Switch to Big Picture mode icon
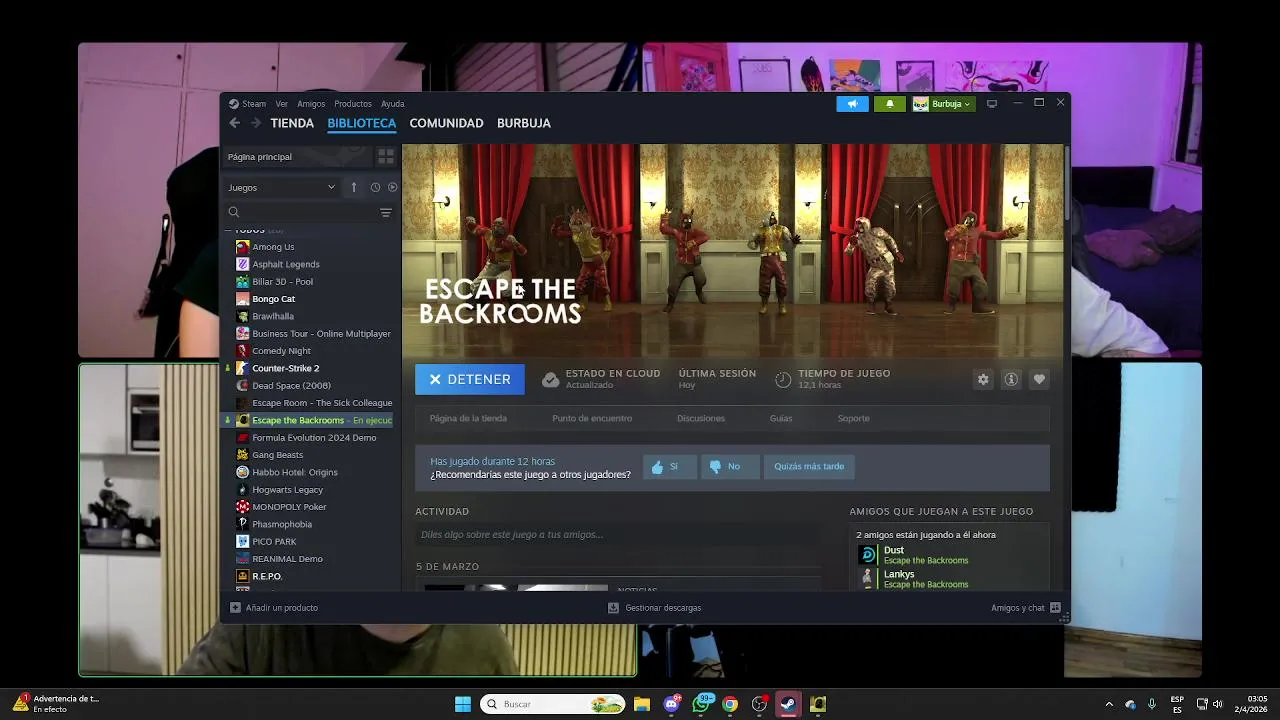This screenshot has height=720, width=1280. pyautogui.click(x=992, y=104)
